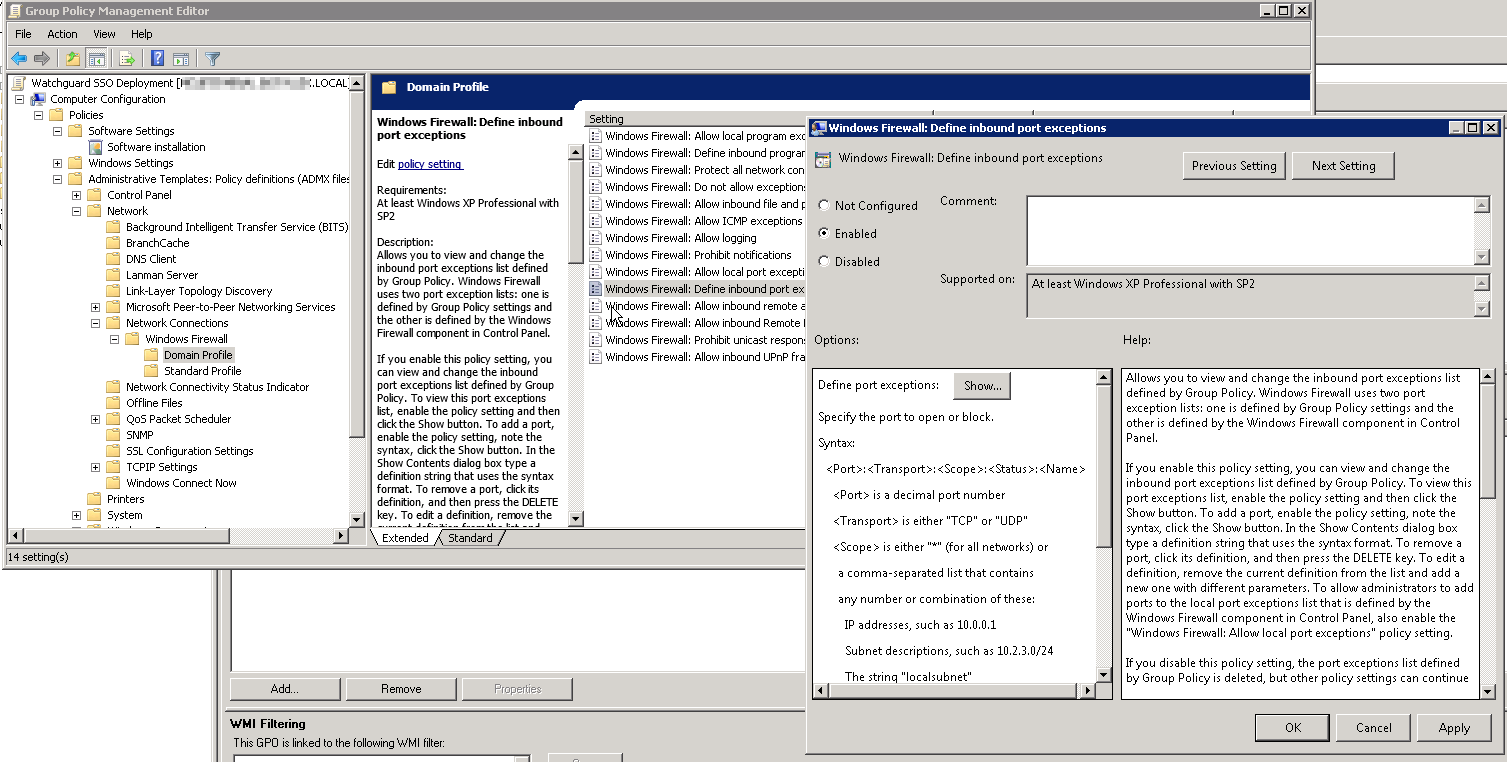Expand the Windows Settings tree node
This screenshot has height=762, width=1507.
point(57,163)
